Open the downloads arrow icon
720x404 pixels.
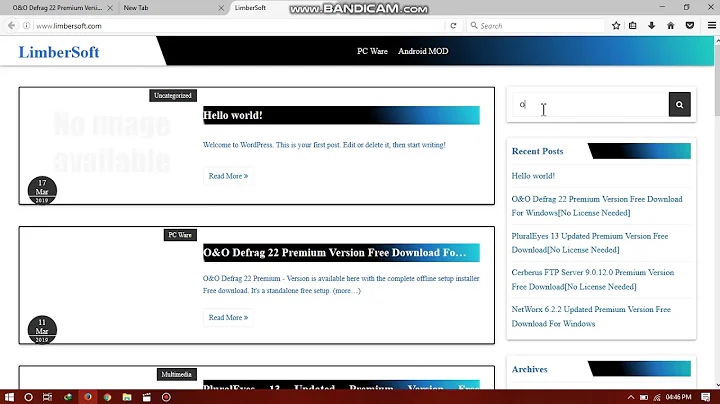[x=652, y=26]
